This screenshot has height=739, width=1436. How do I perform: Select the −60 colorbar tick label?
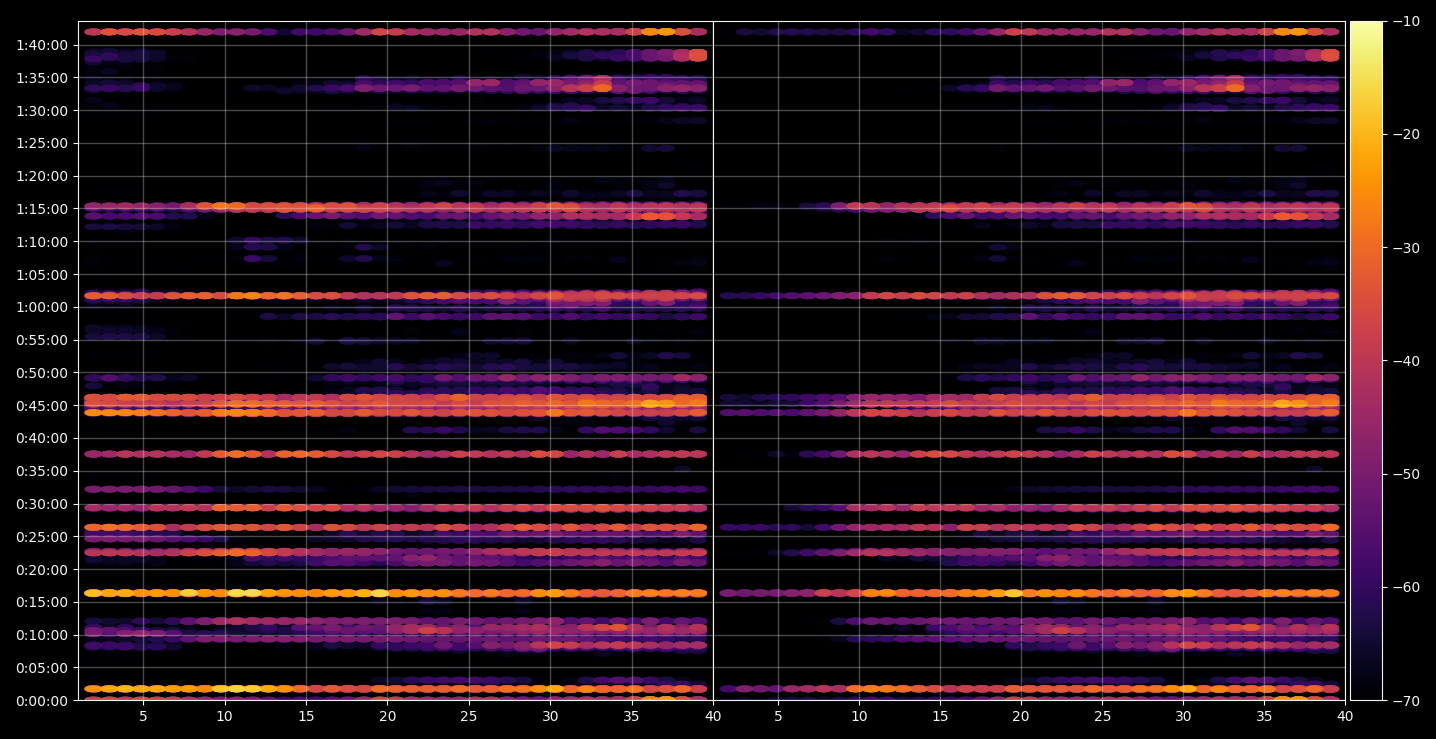(1405, 587)
